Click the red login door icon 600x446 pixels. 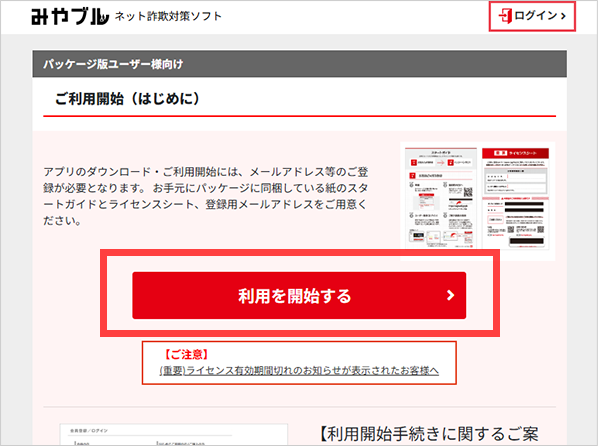[x=503, y=16]
